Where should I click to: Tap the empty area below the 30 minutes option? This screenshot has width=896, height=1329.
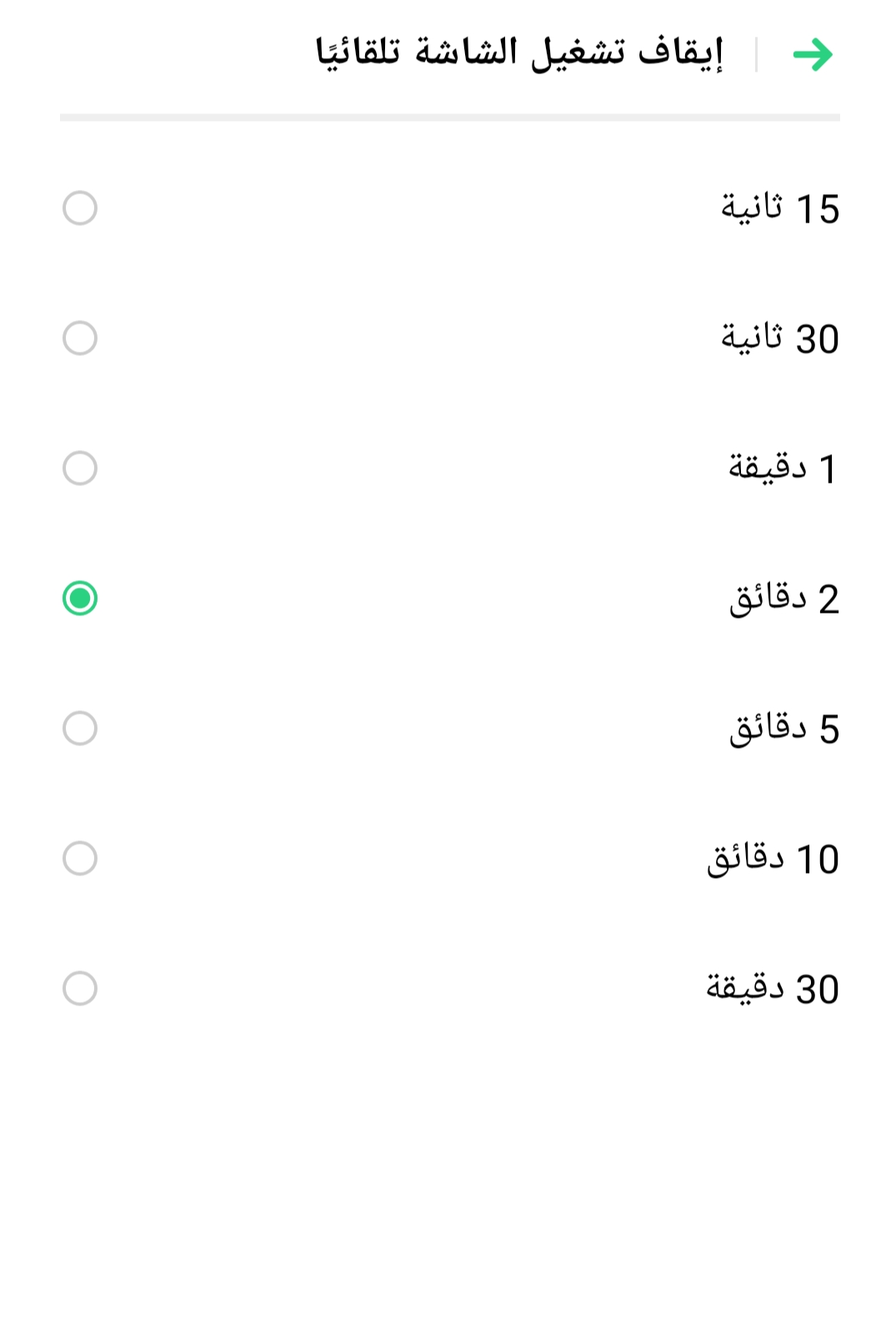tap(450, 1167)
